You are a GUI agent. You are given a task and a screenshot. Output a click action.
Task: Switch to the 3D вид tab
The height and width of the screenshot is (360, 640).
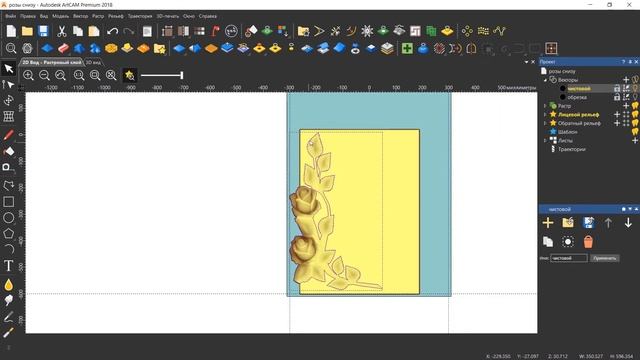point(93,62)
